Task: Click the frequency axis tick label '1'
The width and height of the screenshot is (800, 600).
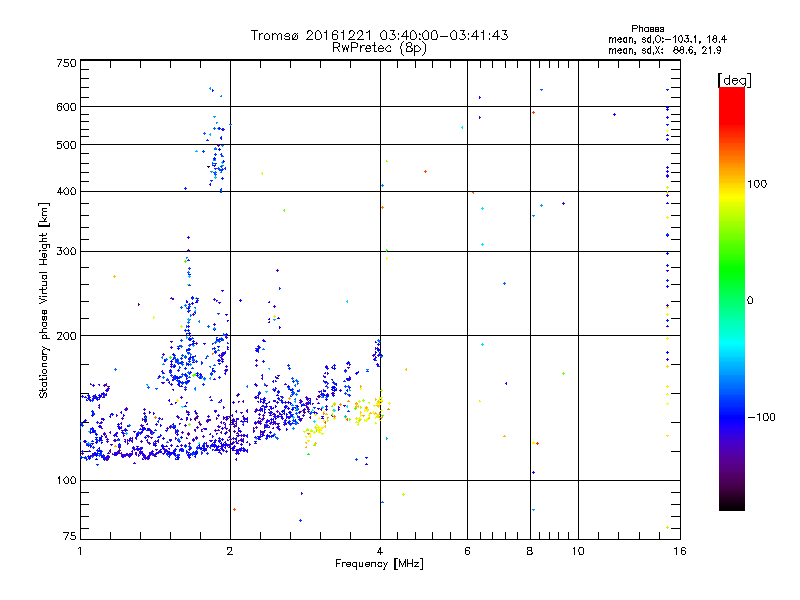Action: click(x=80, y=551)
